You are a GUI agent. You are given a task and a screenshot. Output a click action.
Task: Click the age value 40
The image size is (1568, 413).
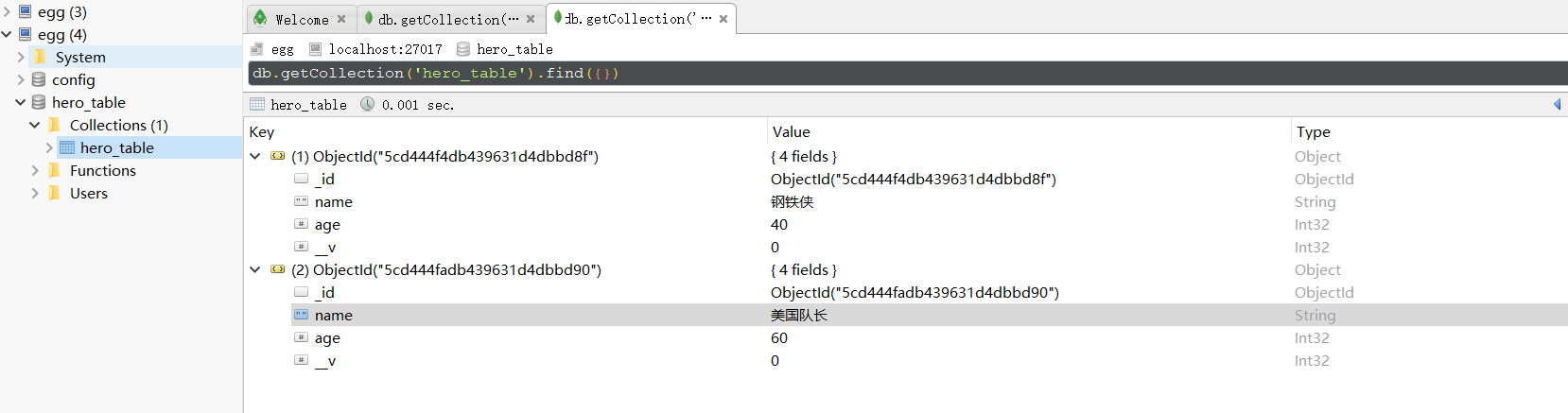click(779, 225)
